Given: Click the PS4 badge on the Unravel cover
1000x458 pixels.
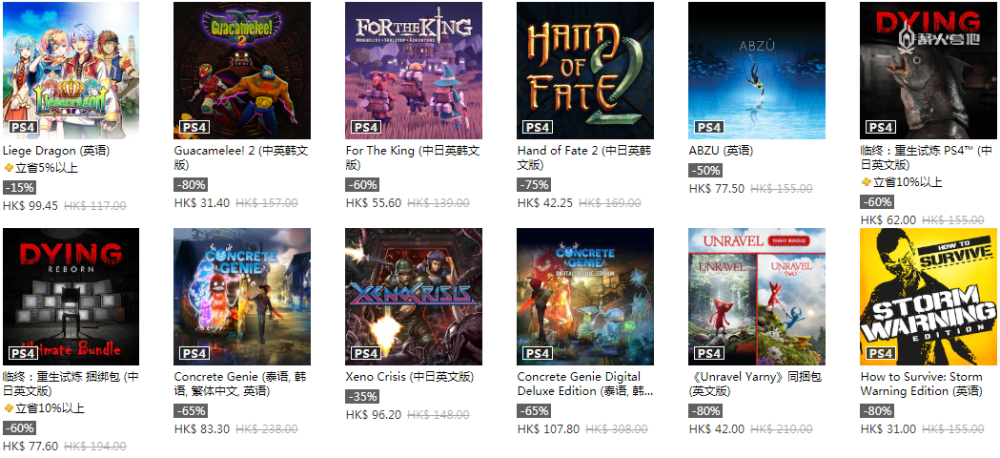Looking at the screenshot, I should point(709,353).
